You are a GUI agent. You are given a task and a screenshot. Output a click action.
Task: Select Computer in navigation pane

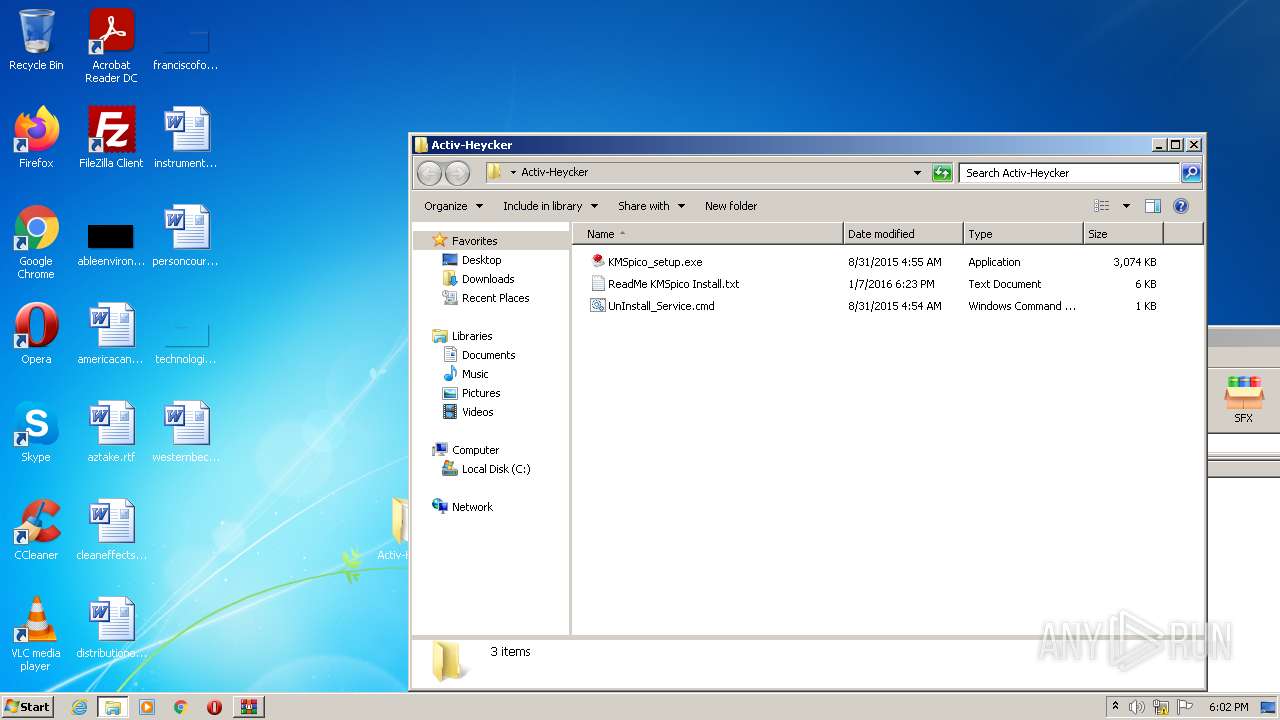(475, 450)
